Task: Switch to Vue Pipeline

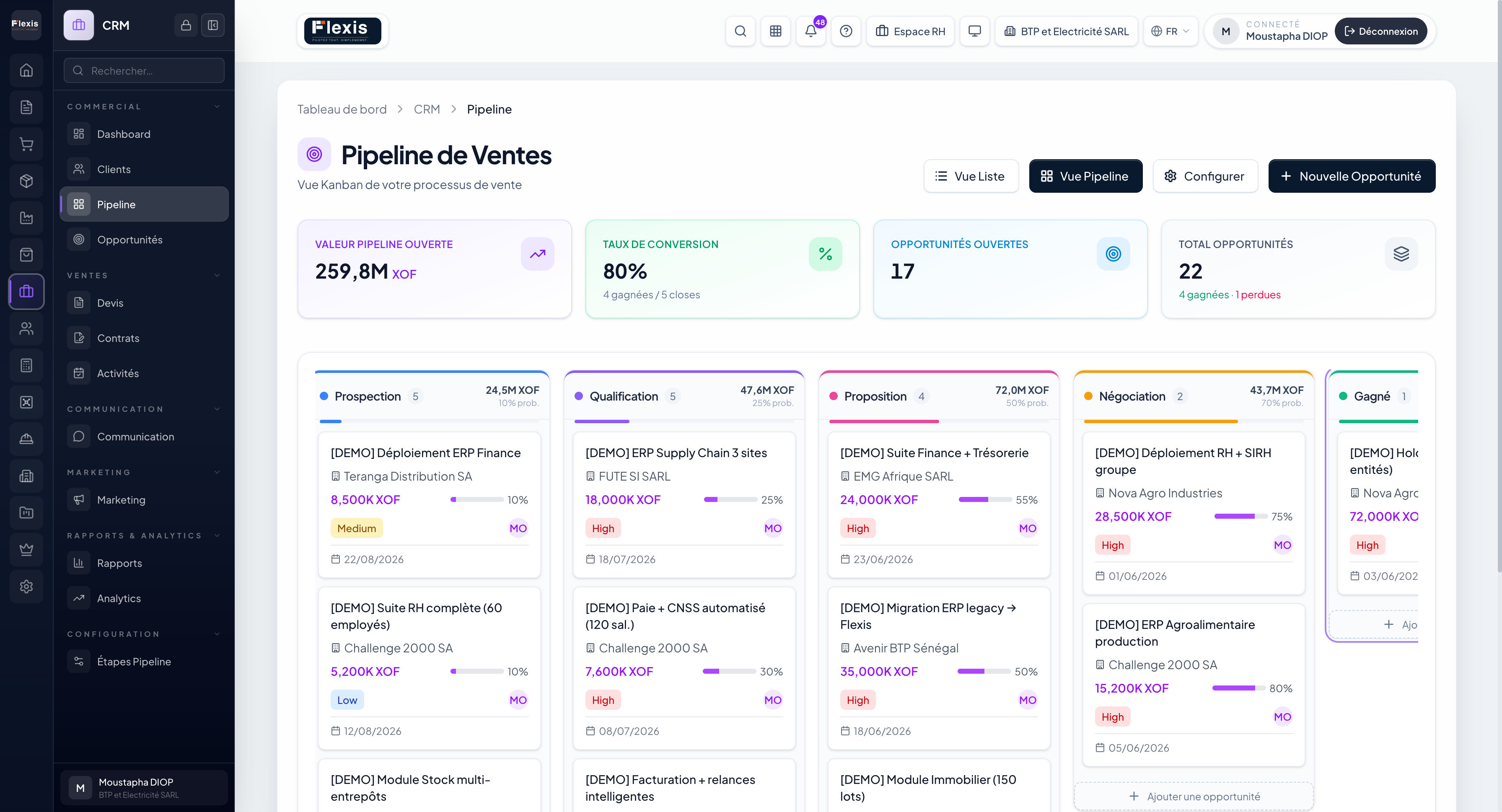Action: 1086,176
